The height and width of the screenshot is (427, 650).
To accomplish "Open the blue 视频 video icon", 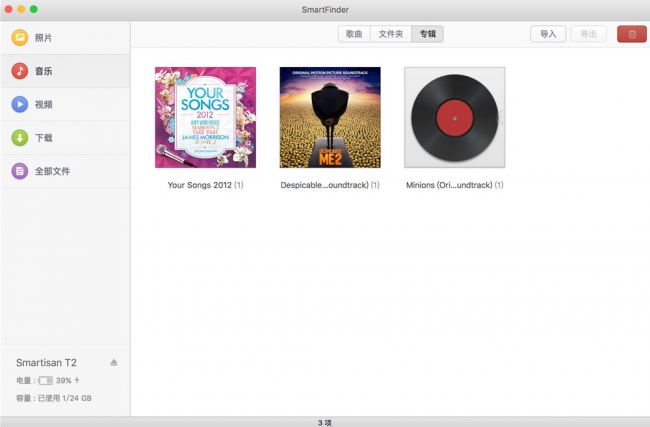I will [19, 104].
